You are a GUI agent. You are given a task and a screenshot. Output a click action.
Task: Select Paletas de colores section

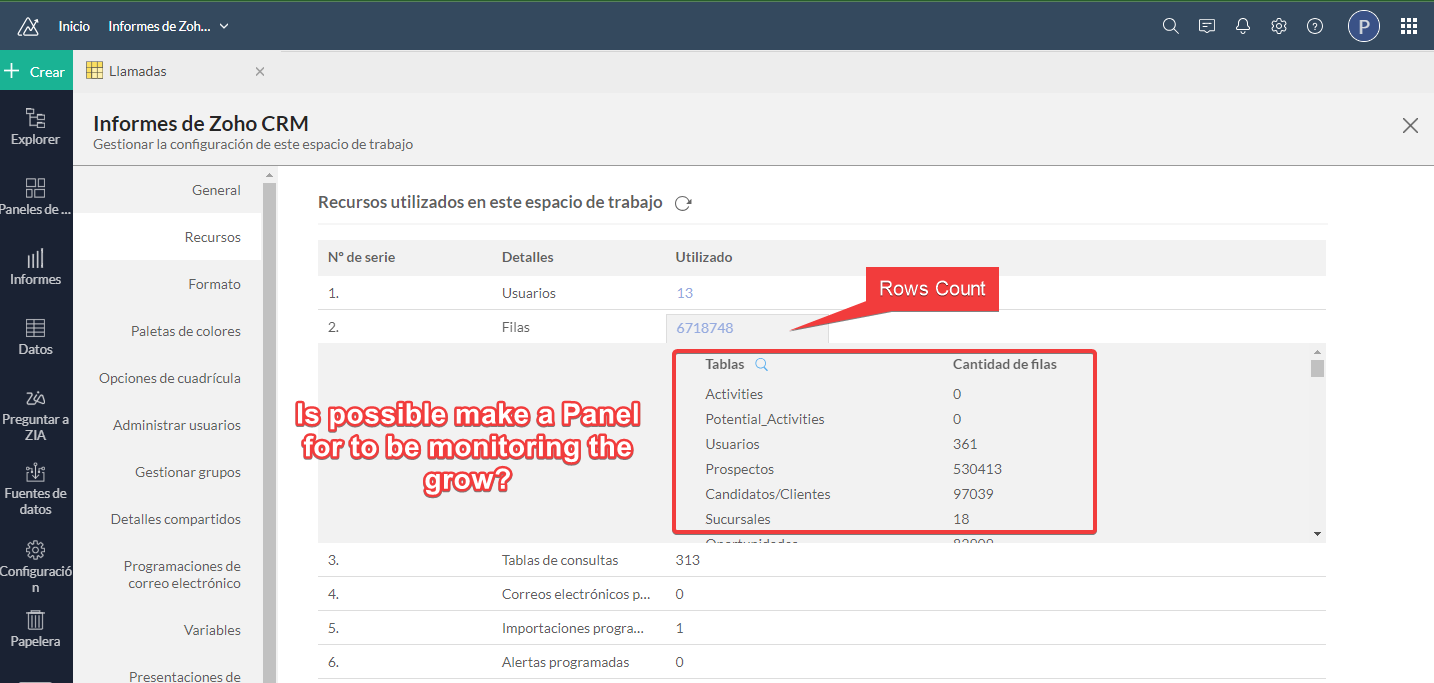(168, 331)
